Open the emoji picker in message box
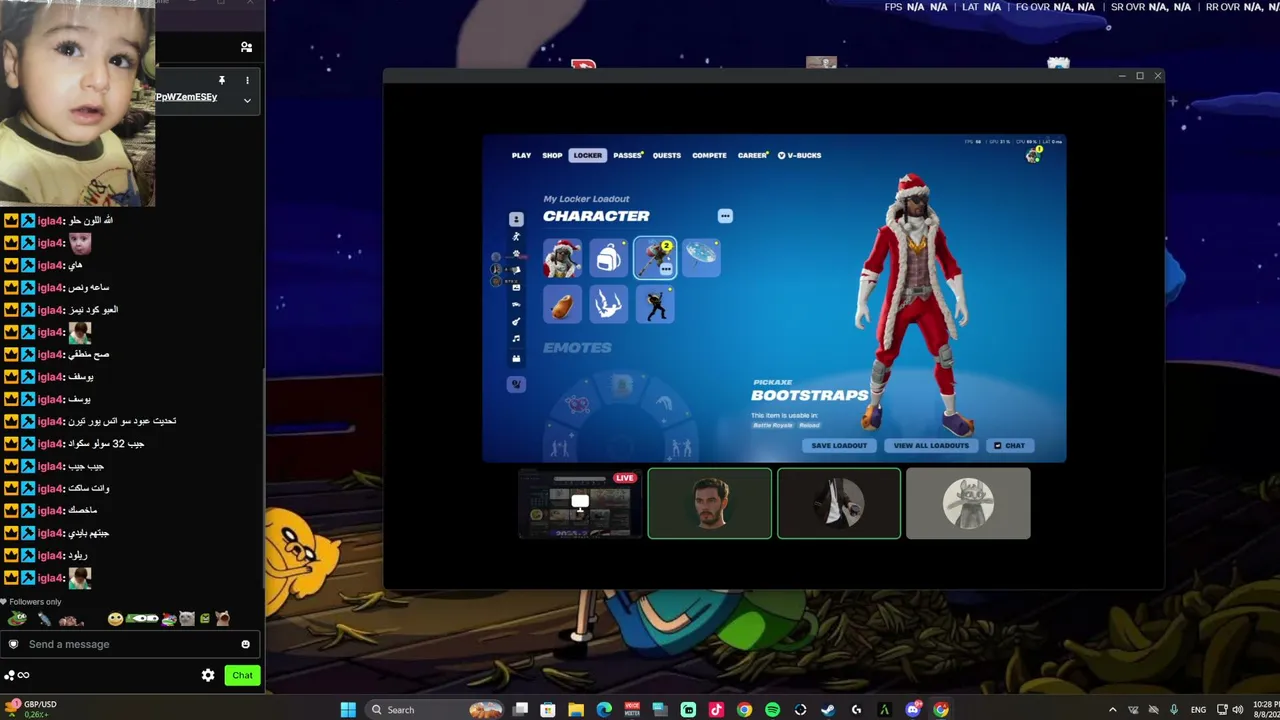This screenshot has height=720, width=1280. pos(245,644)
